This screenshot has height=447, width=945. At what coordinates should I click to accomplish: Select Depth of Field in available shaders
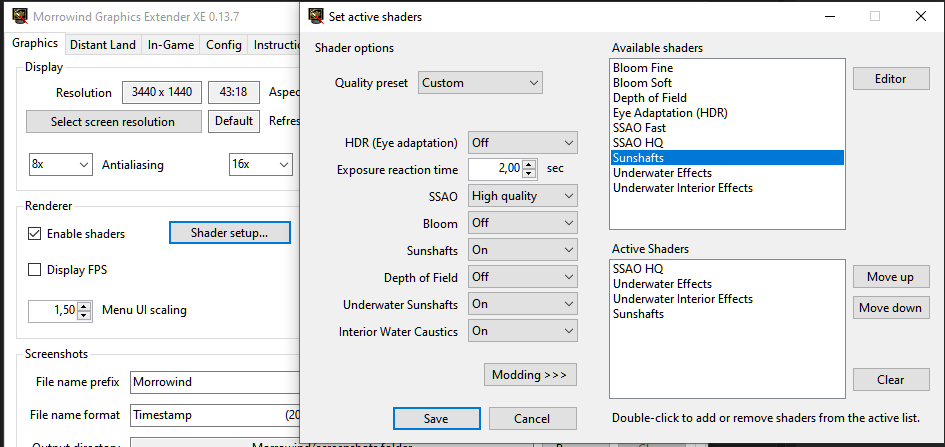click(x=650, y=98)
